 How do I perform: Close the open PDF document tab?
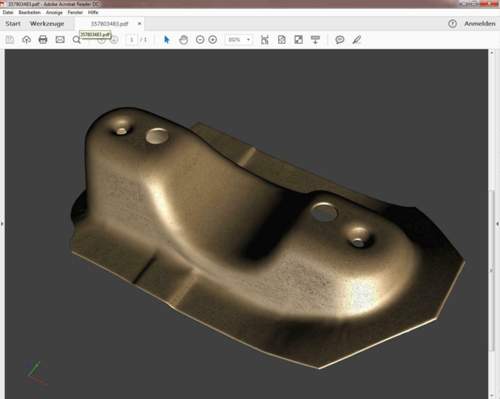pos(139,24)
